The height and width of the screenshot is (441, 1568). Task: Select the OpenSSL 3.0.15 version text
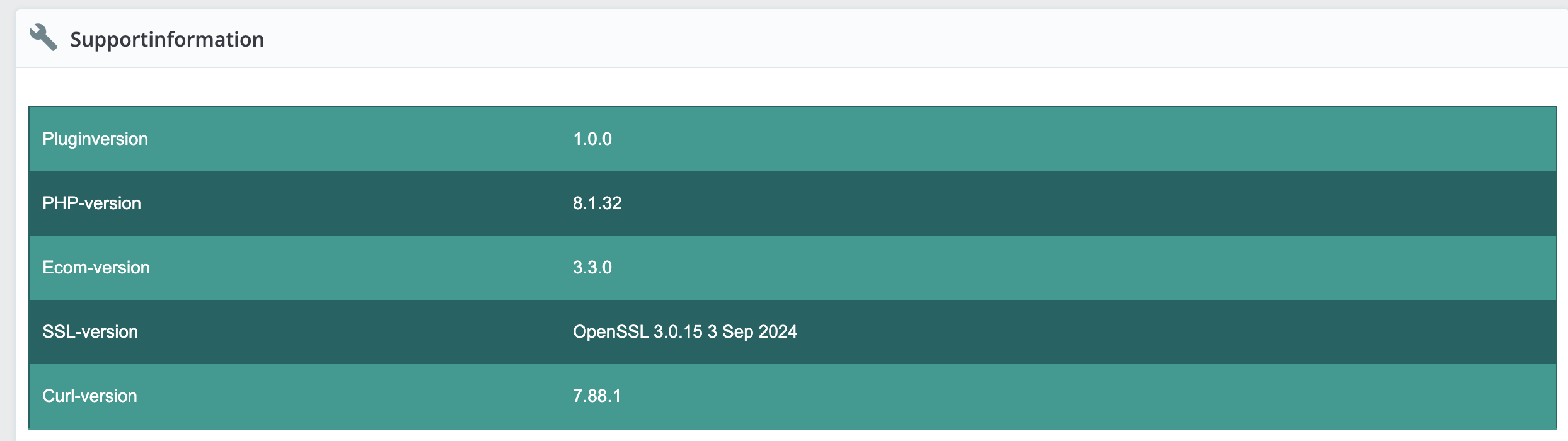(637, 331)
